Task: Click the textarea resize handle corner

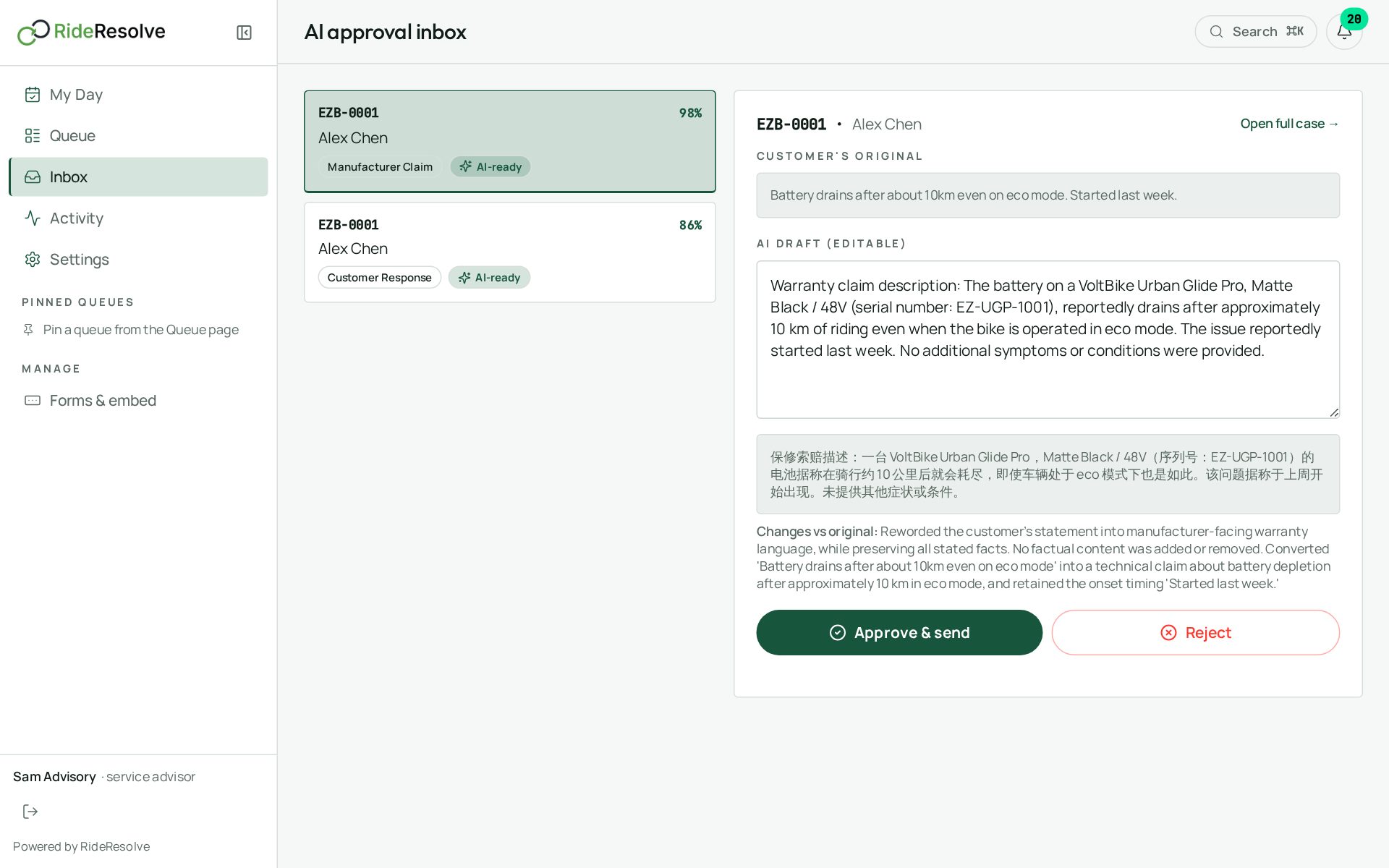Action: tap(1333, 412)
